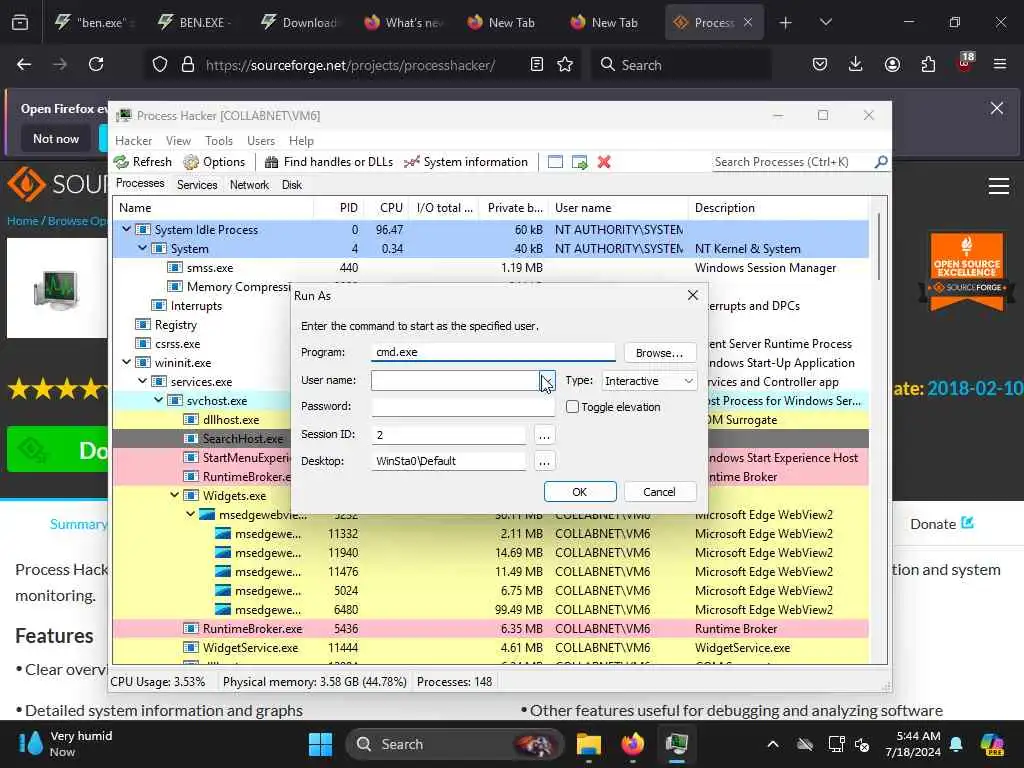Click the red X terminate window icon
The height and width of the screenshot is (768, 1024).
604,162
